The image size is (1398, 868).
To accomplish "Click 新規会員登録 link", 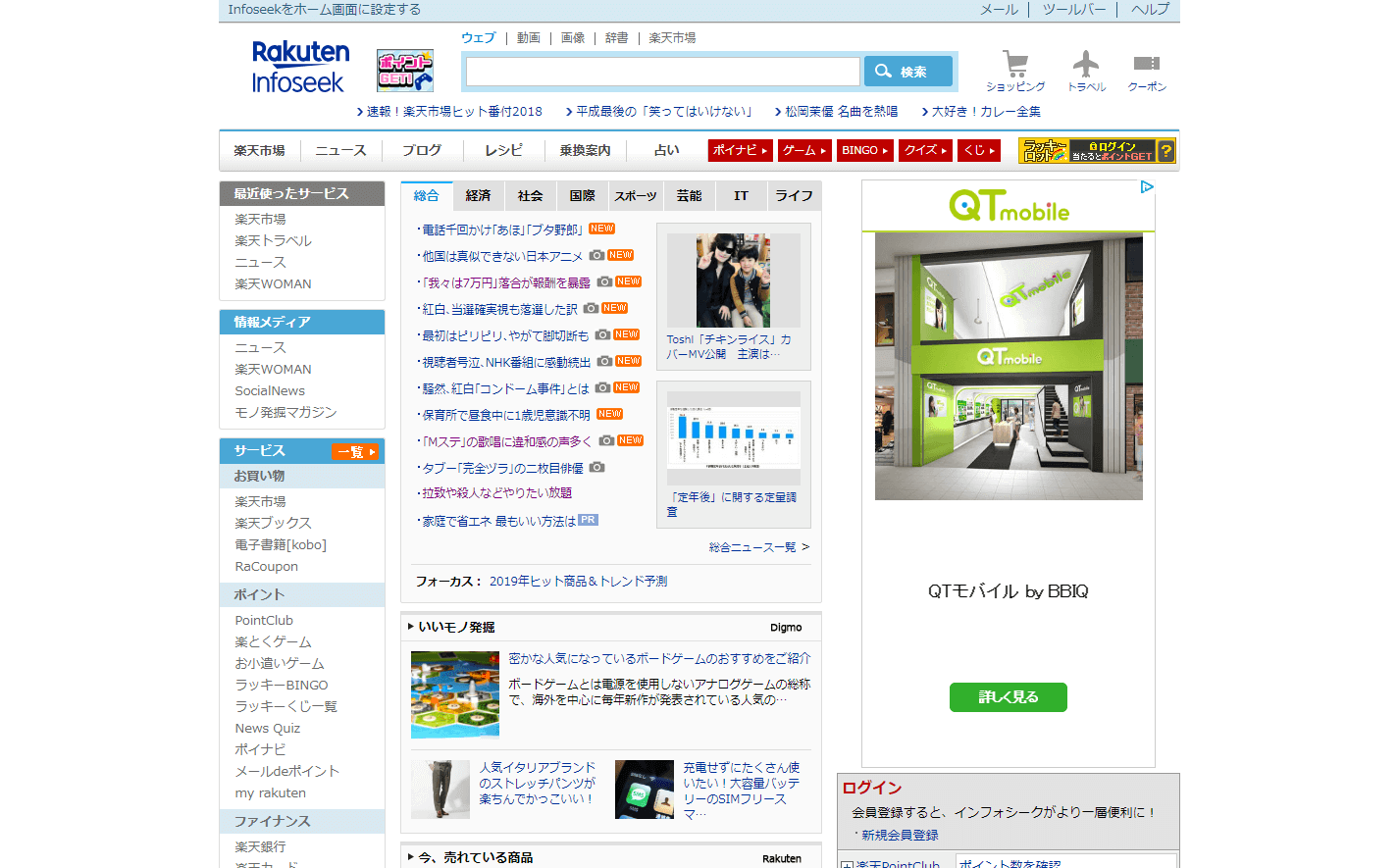I will tap(901, 836).
